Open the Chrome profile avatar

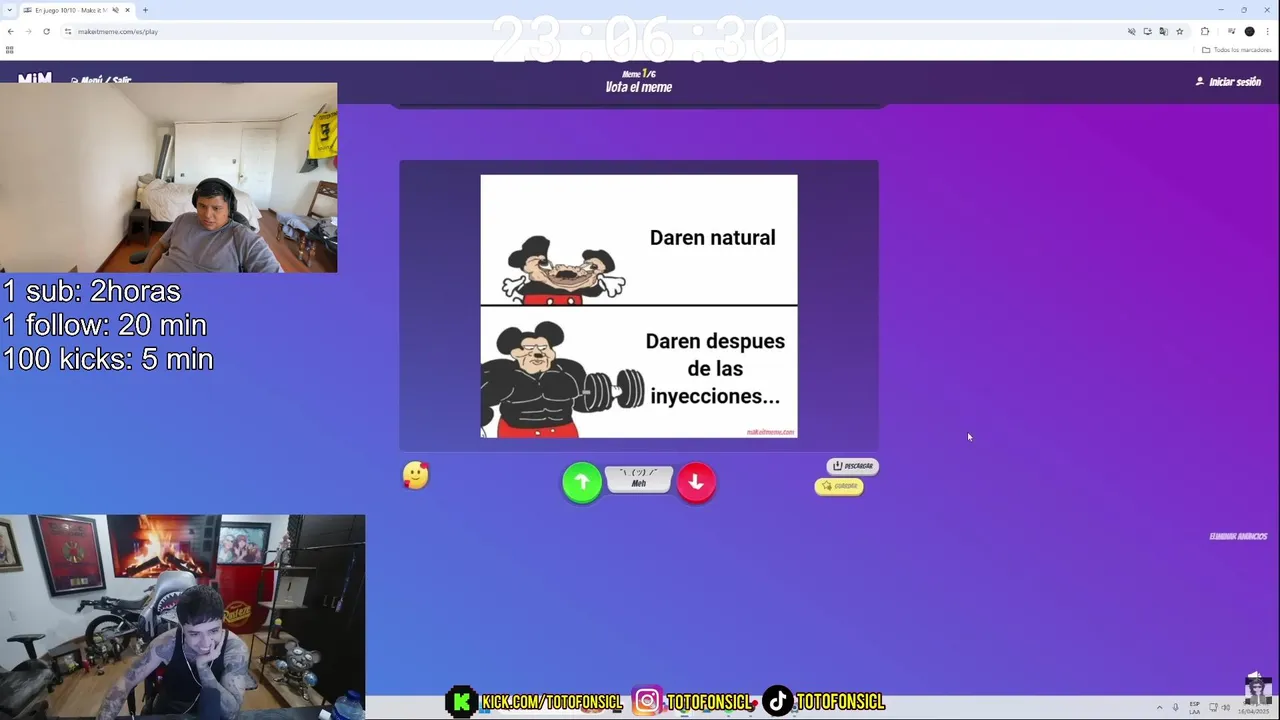click(1249, 31)
